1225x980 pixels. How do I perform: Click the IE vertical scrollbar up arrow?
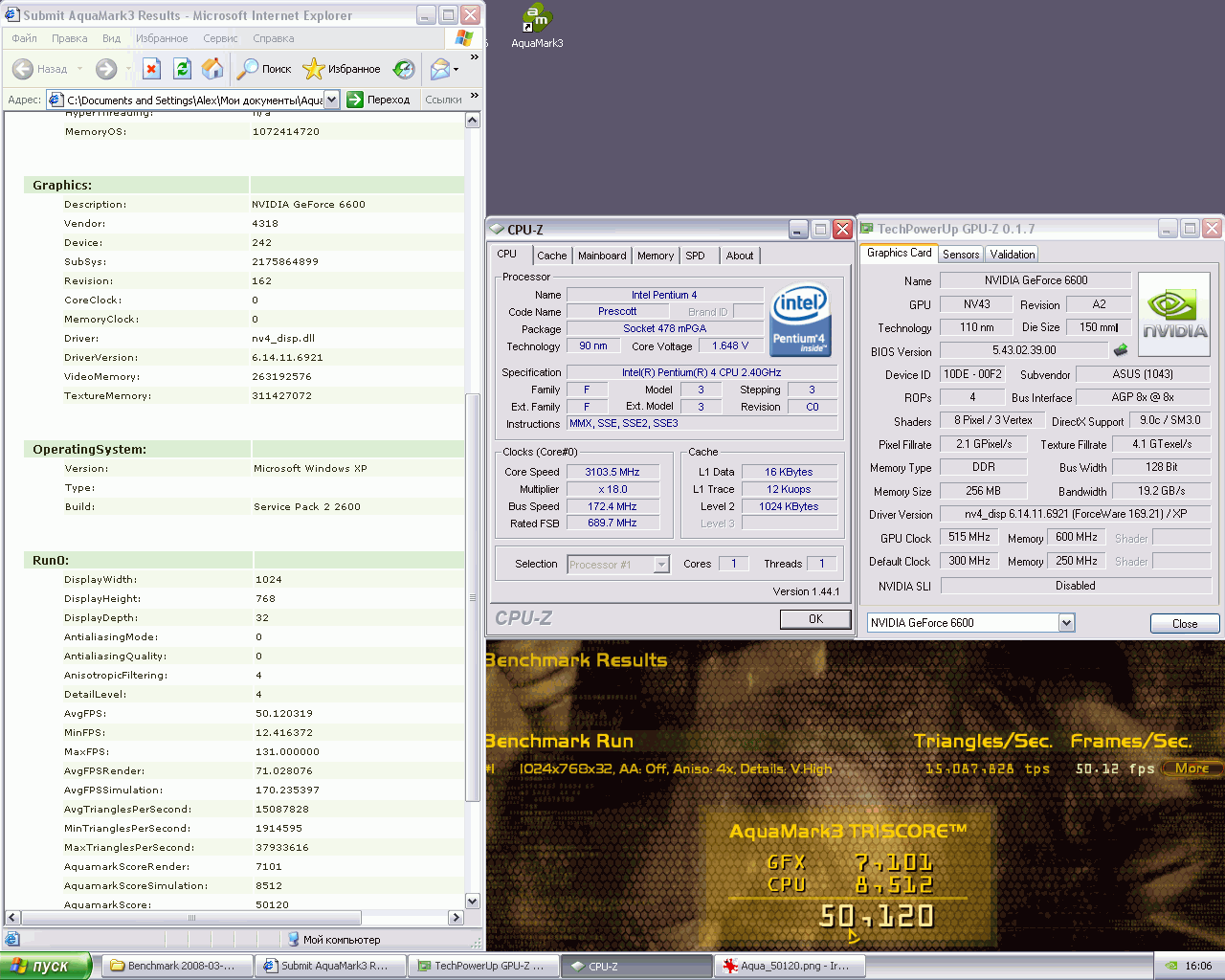472,120
